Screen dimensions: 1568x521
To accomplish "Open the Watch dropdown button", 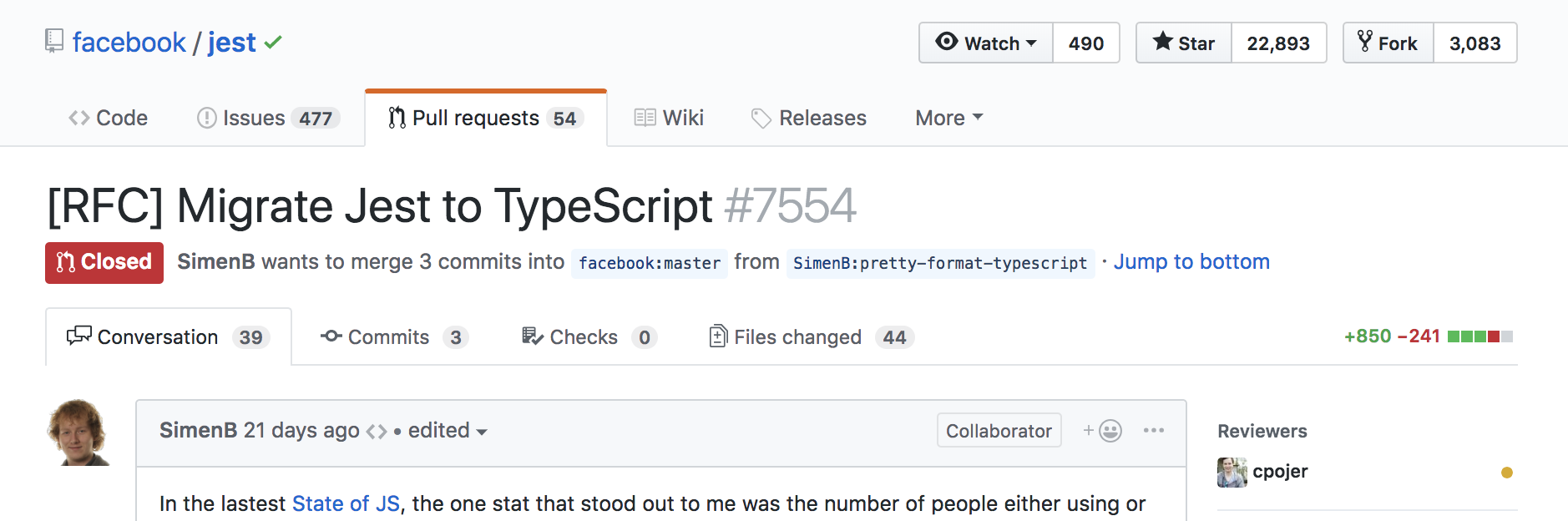I will tap(986, 43).
